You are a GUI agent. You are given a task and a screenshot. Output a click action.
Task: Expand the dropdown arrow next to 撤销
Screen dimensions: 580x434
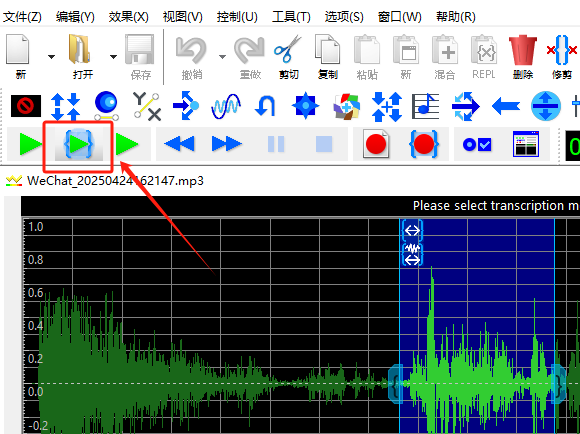coord(222,57)
